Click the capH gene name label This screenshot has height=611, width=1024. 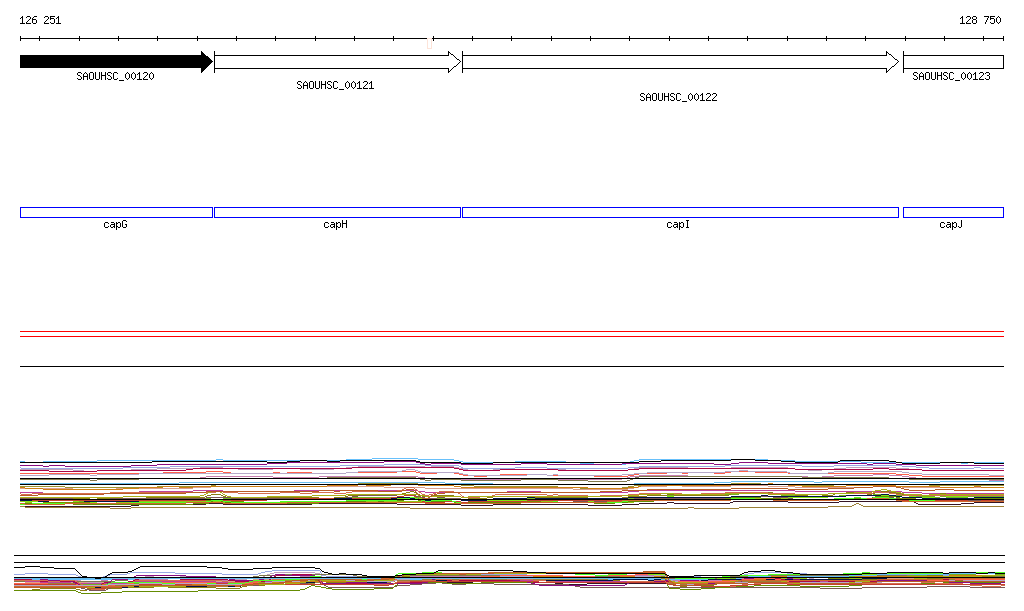pyautogui.click(x=335, y=225)
